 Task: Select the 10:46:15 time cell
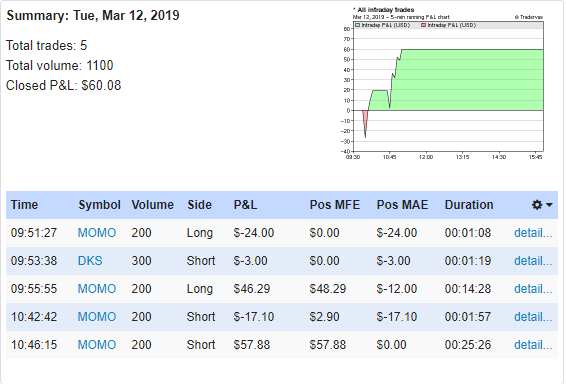[34, 345]
